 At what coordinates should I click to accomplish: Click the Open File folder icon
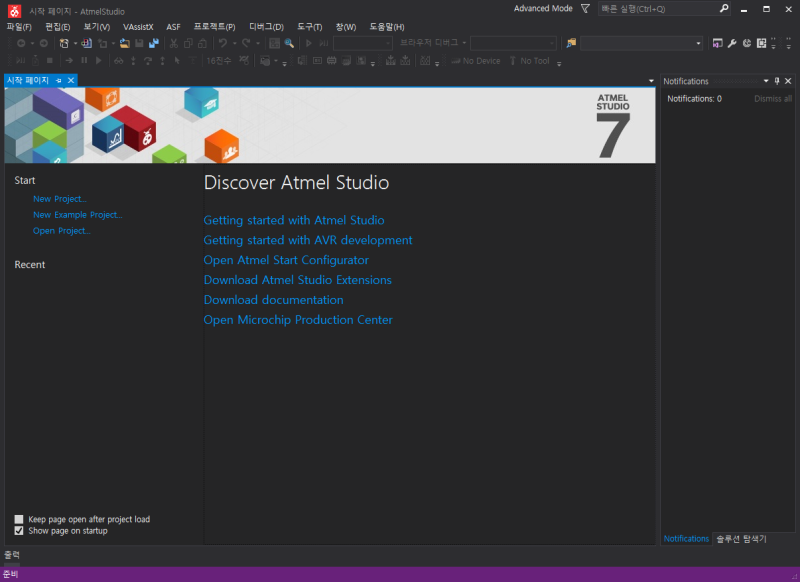[x=124, y=43]
